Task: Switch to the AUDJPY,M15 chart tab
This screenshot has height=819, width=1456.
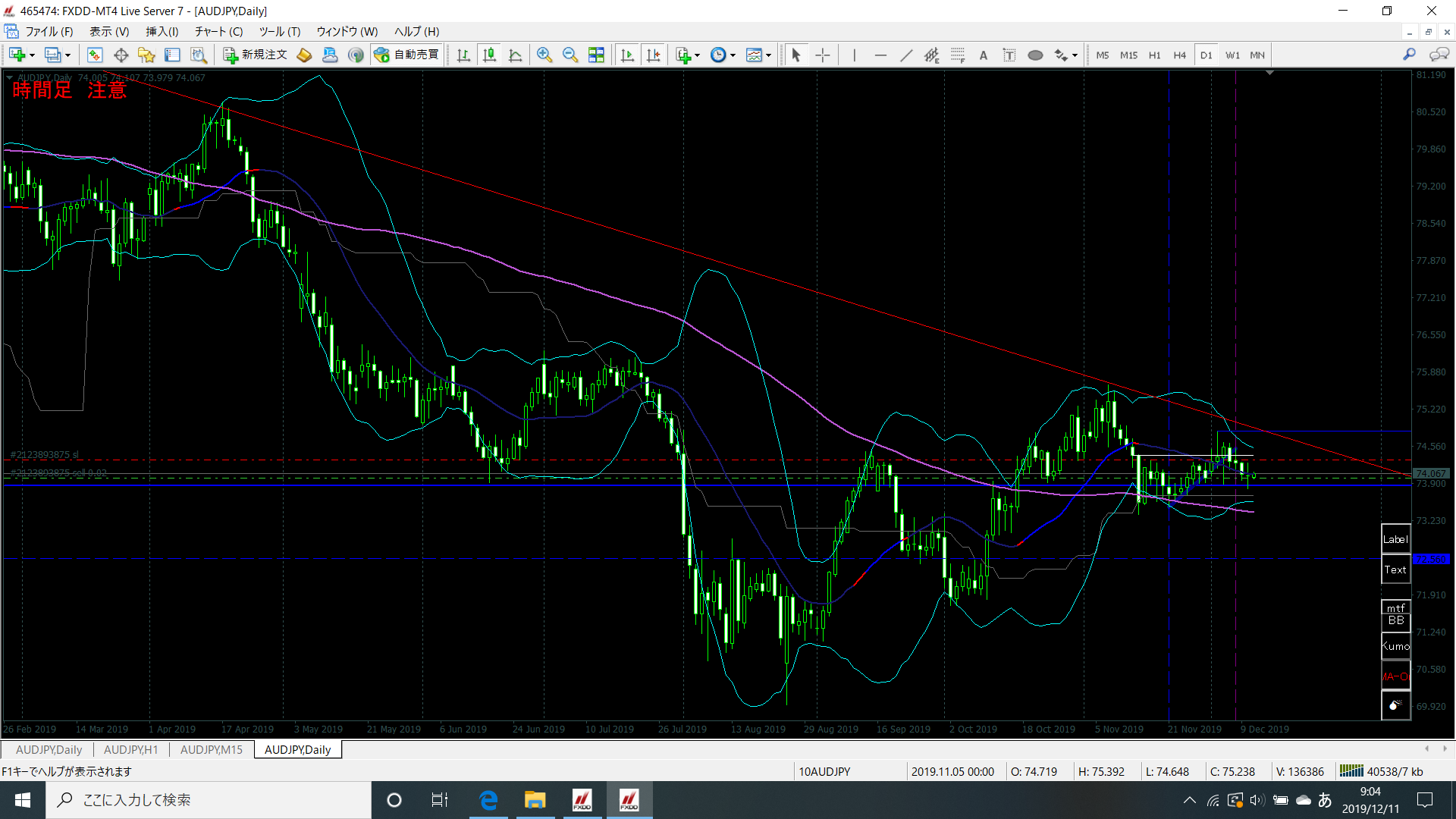Action: (x=212, y=749)
